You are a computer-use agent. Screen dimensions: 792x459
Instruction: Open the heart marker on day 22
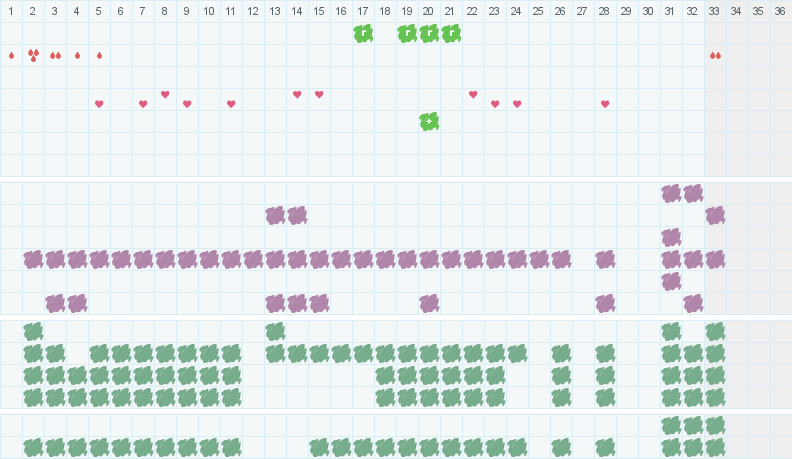[473, 95]
